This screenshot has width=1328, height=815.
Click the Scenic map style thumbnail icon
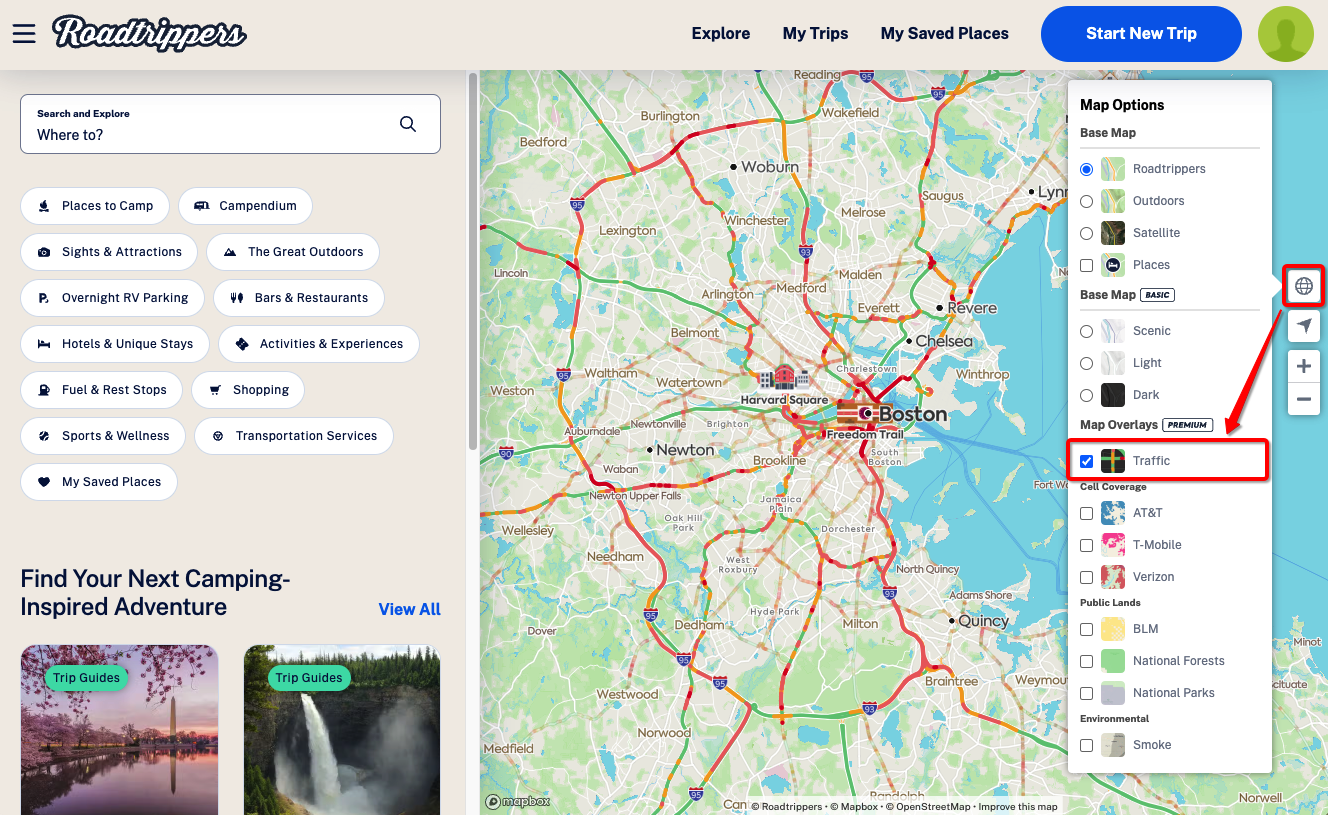[1113, 331]
